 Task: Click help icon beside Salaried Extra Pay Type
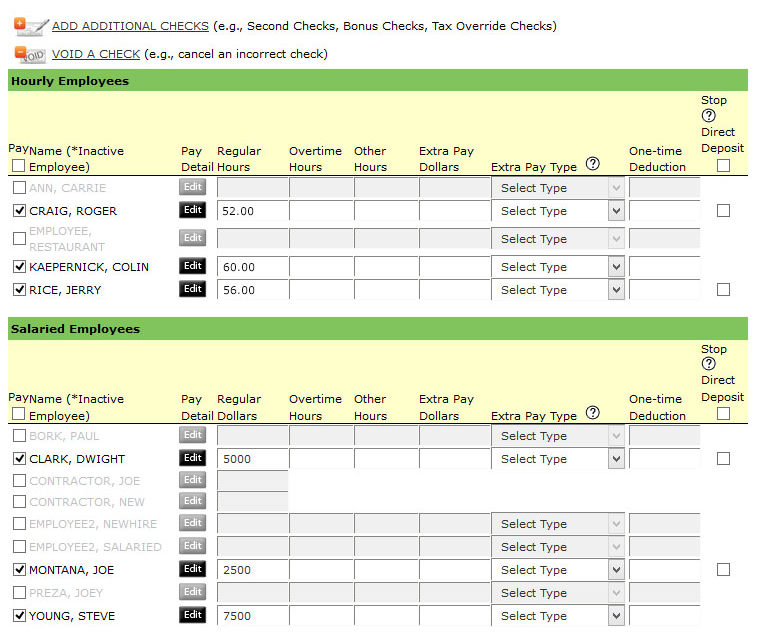click(x=592, y=413)
